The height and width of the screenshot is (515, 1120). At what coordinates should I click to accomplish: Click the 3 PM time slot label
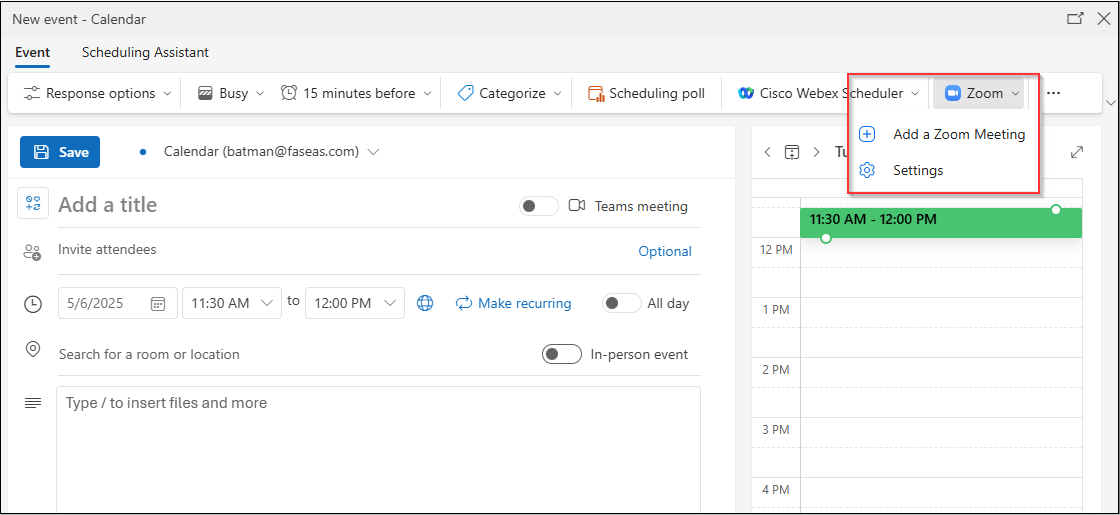pos(774,430)
